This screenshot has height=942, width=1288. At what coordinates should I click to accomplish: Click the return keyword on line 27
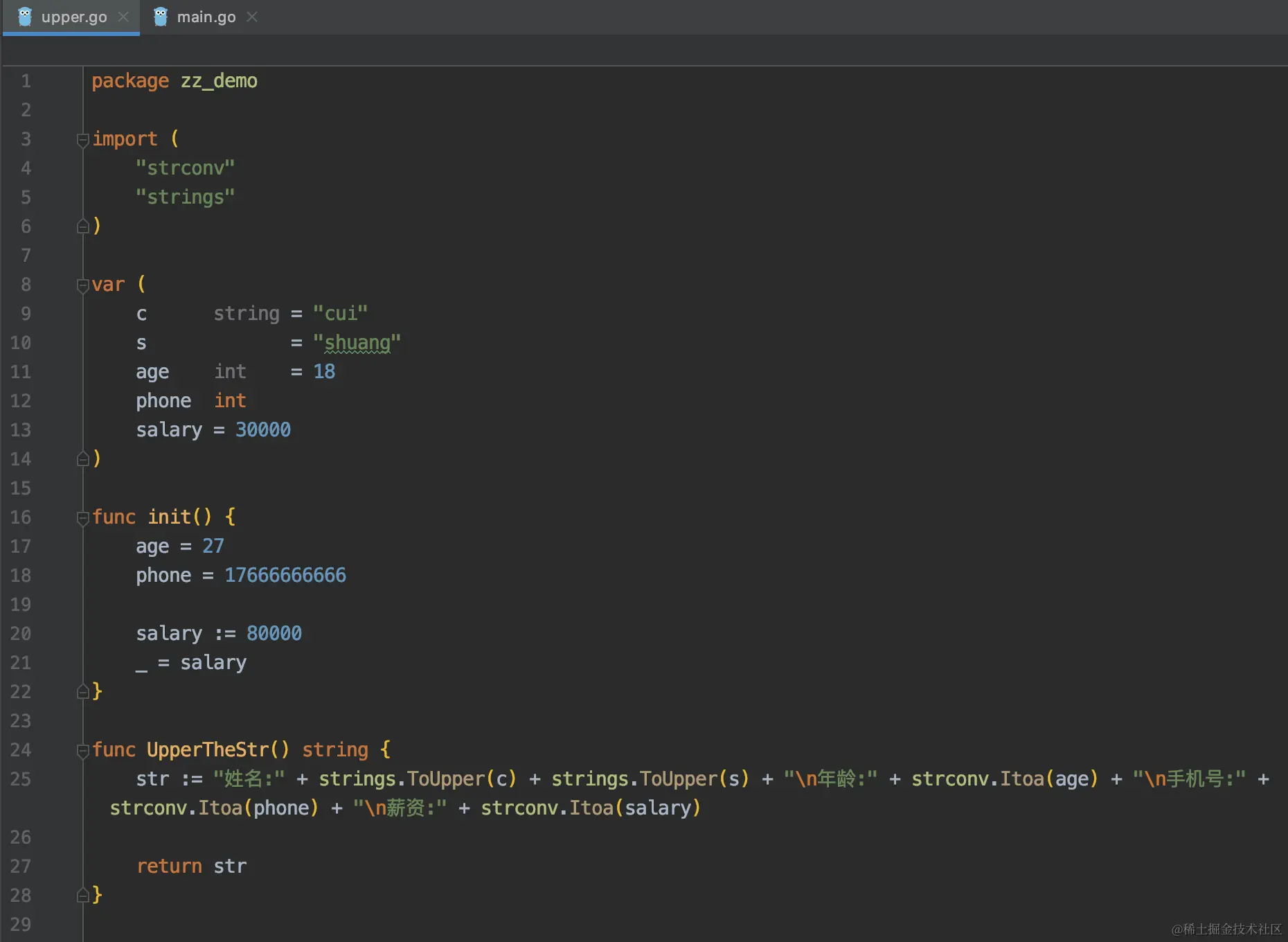click(x=169, y=867)
